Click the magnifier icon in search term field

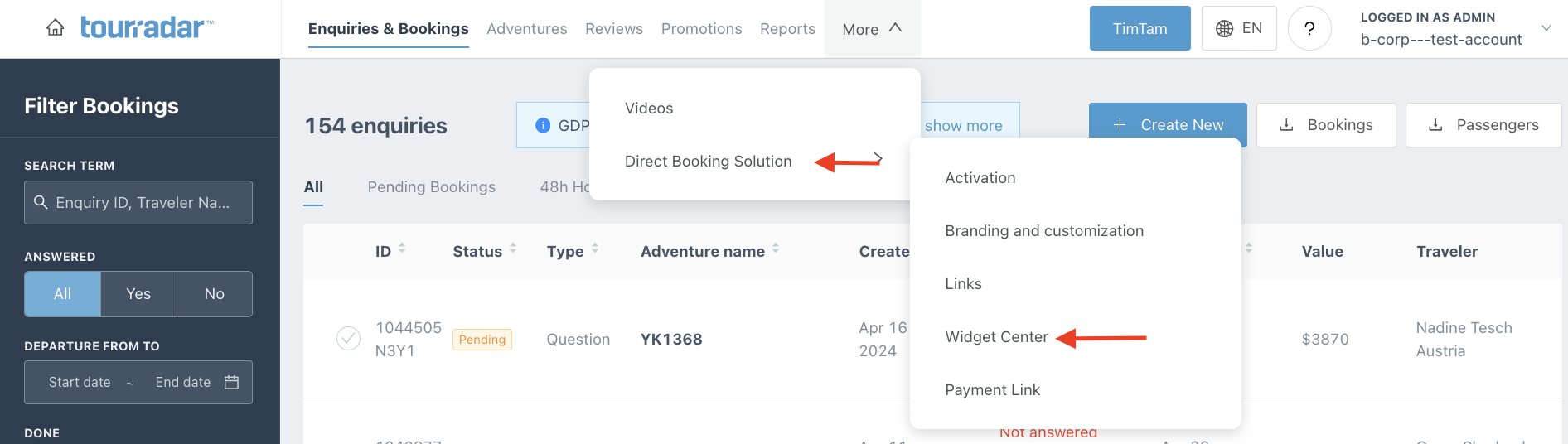[40, 202]
